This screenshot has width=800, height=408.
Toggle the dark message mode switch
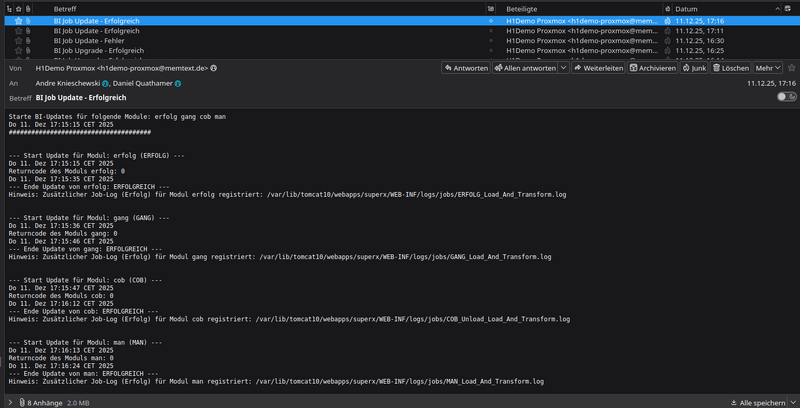coord(786,97)
